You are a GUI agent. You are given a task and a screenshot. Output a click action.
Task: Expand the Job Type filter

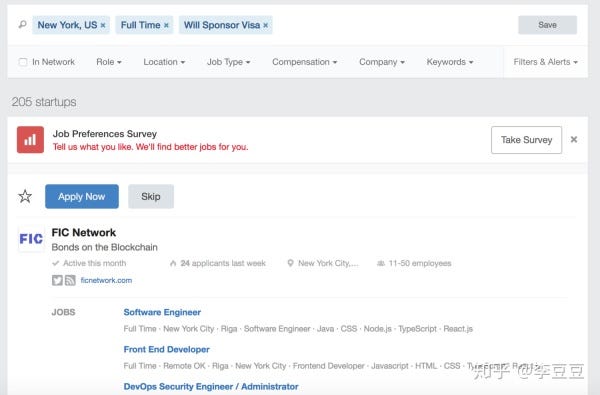(228, 62)
